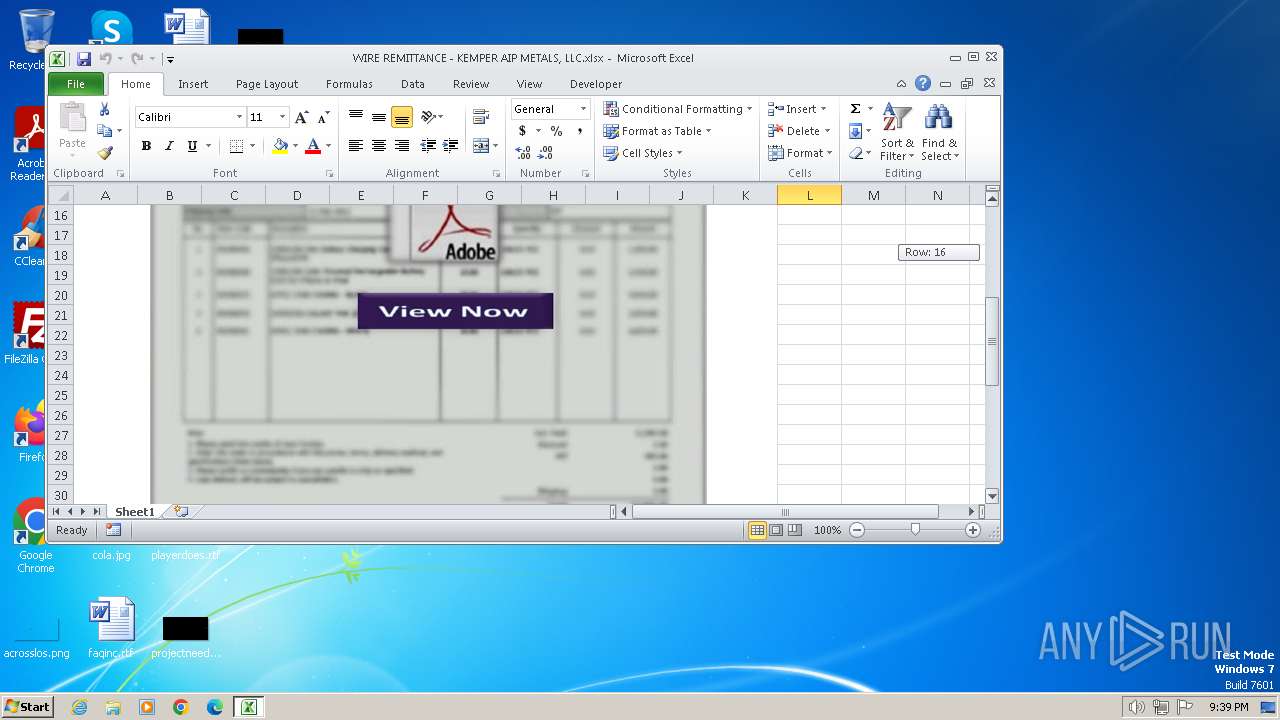Screen dimensions: 1280x720
Task: Click AutoSum sigma icon
Action: 855,109
